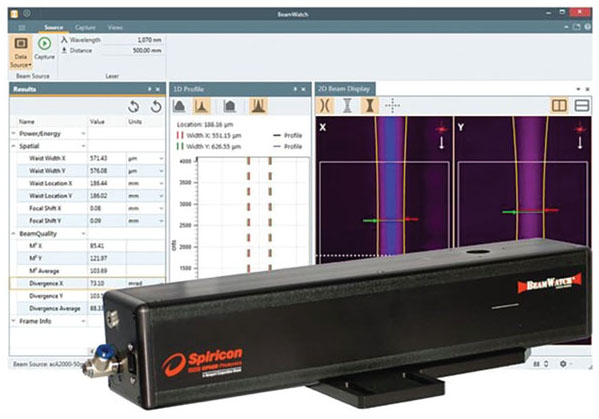599x419 pixels.
Task: Open units dropdown for Focal Shift Y
Action: click(x=161, y=221)
